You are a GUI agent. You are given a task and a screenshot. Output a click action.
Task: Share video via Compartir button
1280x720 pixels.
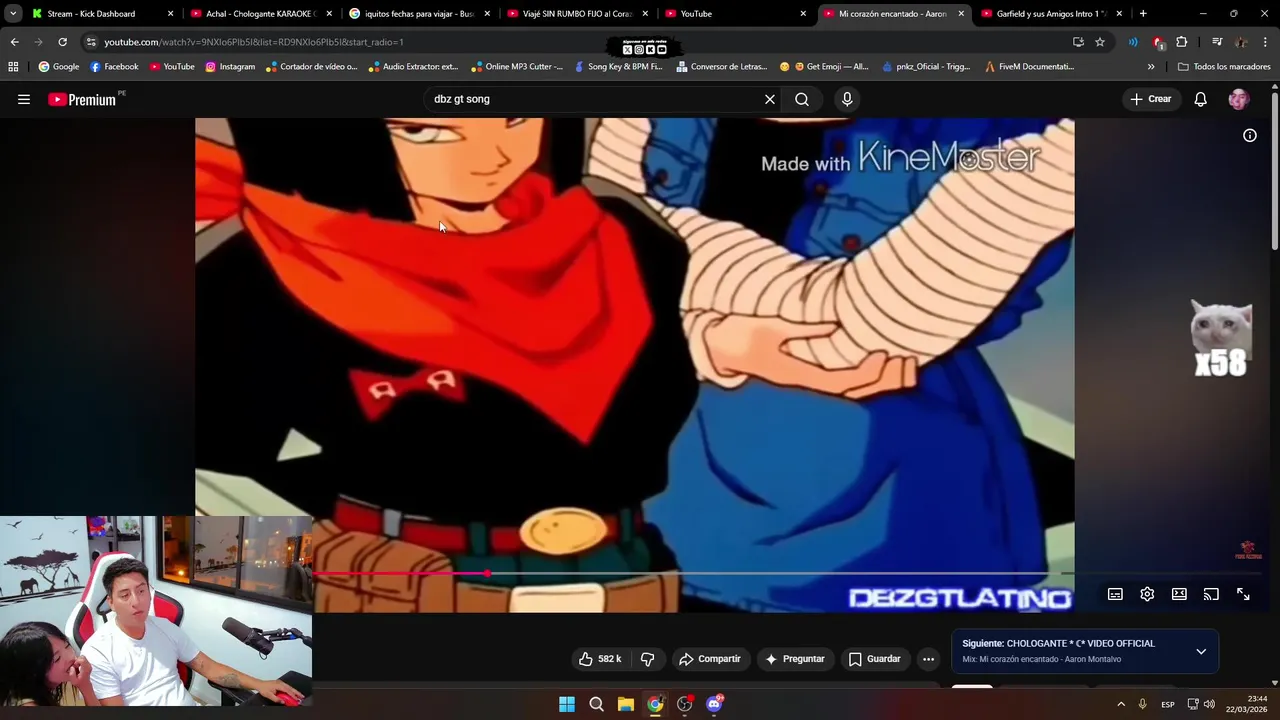coord(710,659)
